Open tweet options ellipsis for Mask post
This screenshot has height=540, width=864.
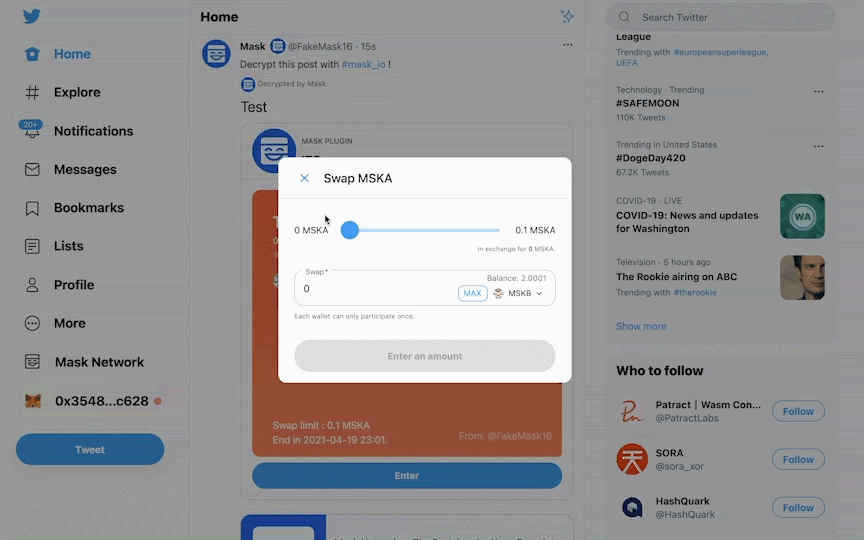(568, 45)
